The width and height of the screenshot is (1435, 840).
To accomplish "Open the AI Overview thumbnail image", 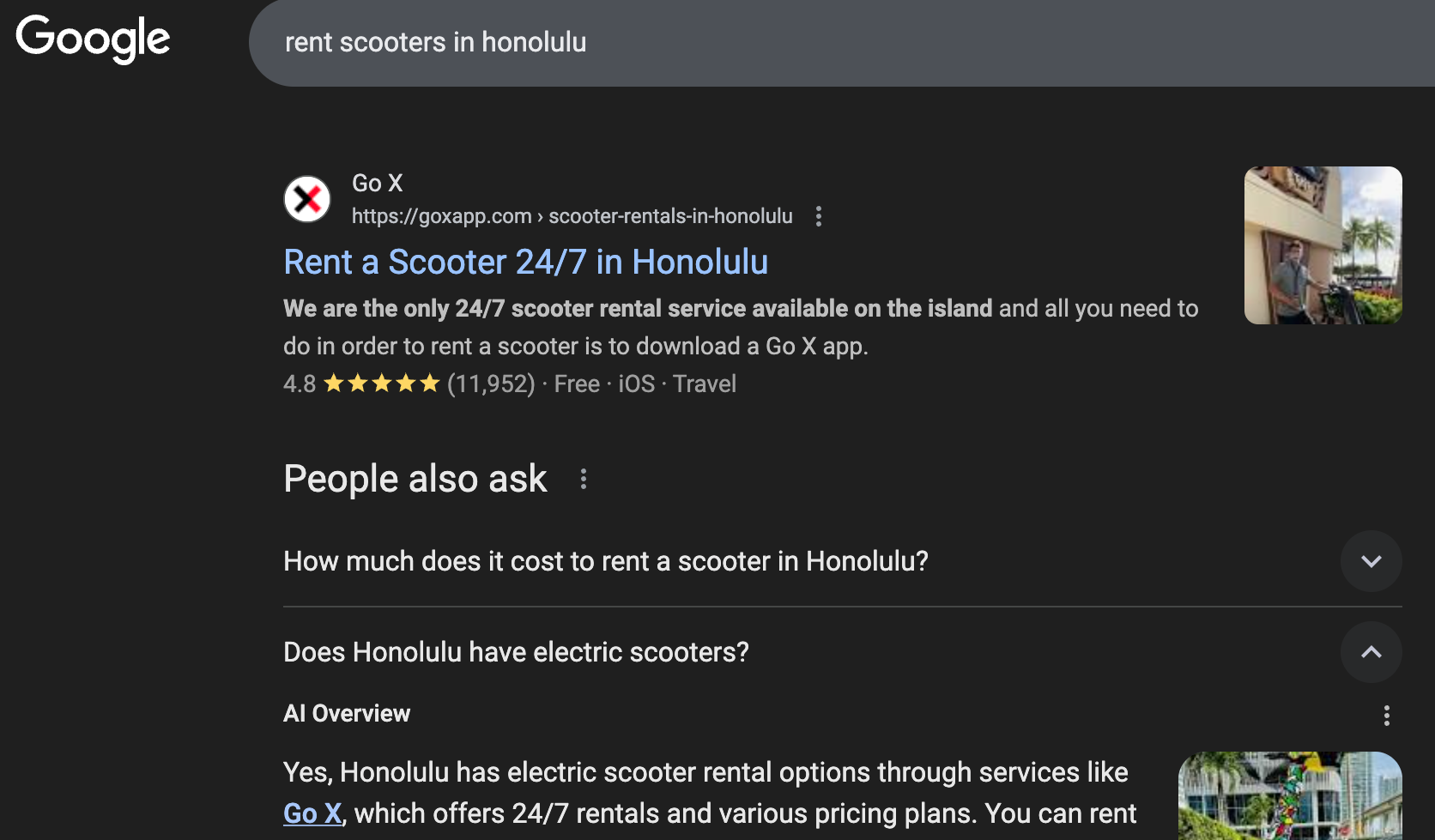I will point(1290,795).
